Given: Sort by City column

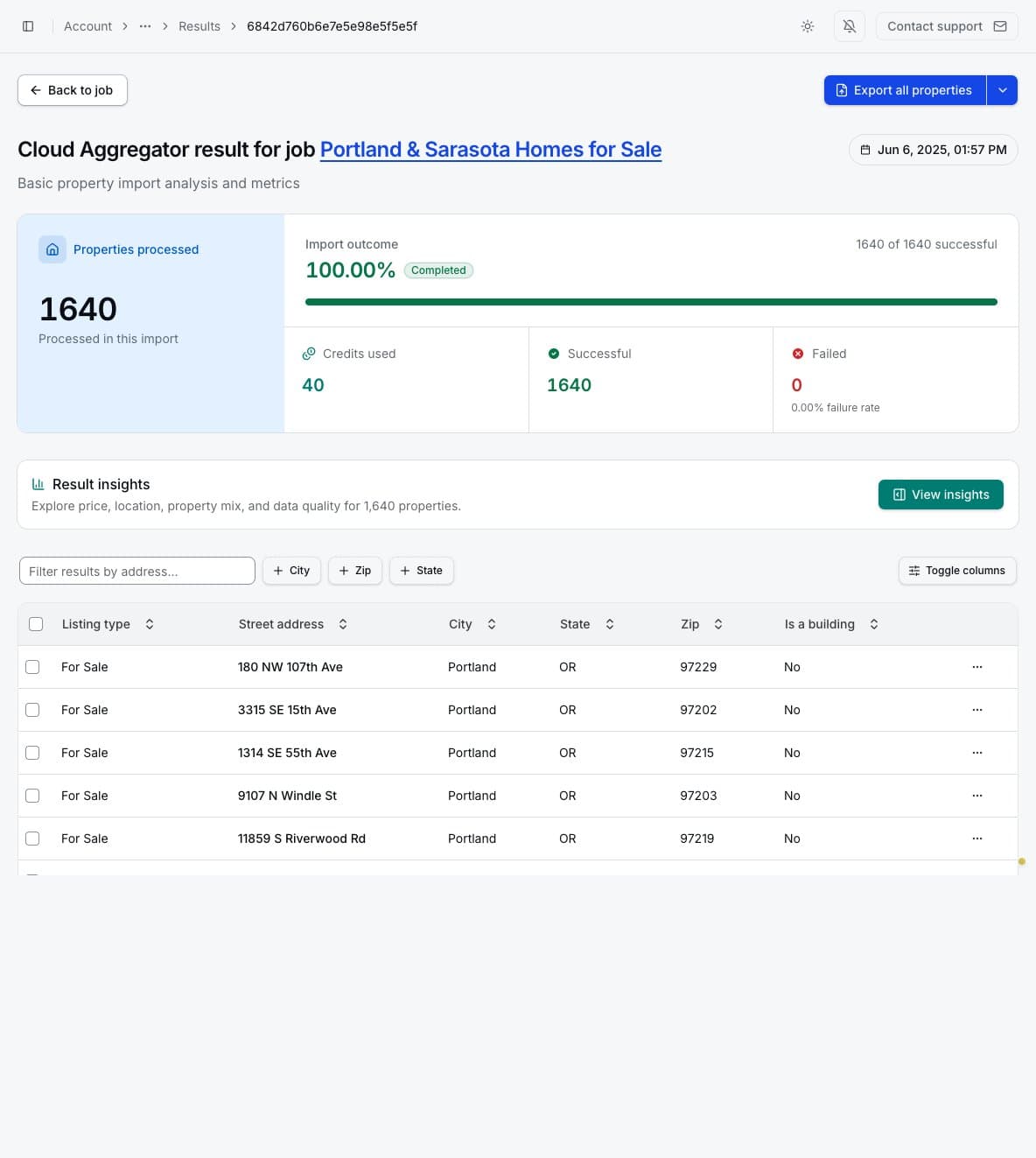Looking at the screenshot, I should (x=472, y=624).
